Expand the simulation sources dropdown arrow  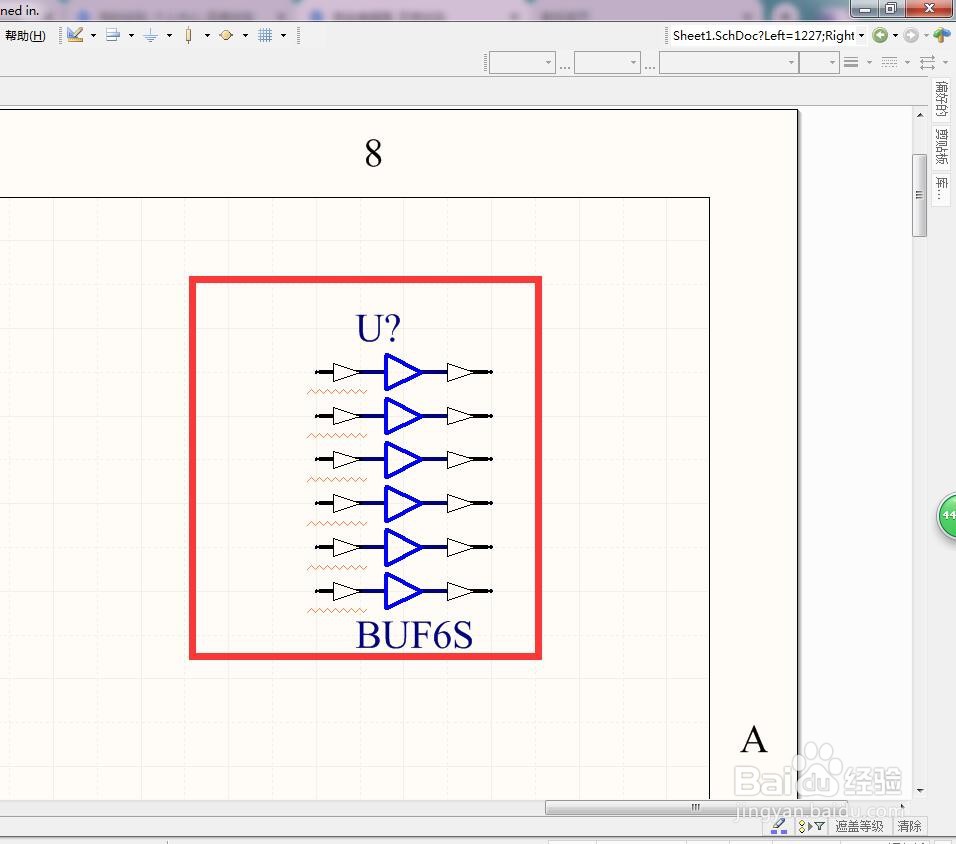[245, 35]
